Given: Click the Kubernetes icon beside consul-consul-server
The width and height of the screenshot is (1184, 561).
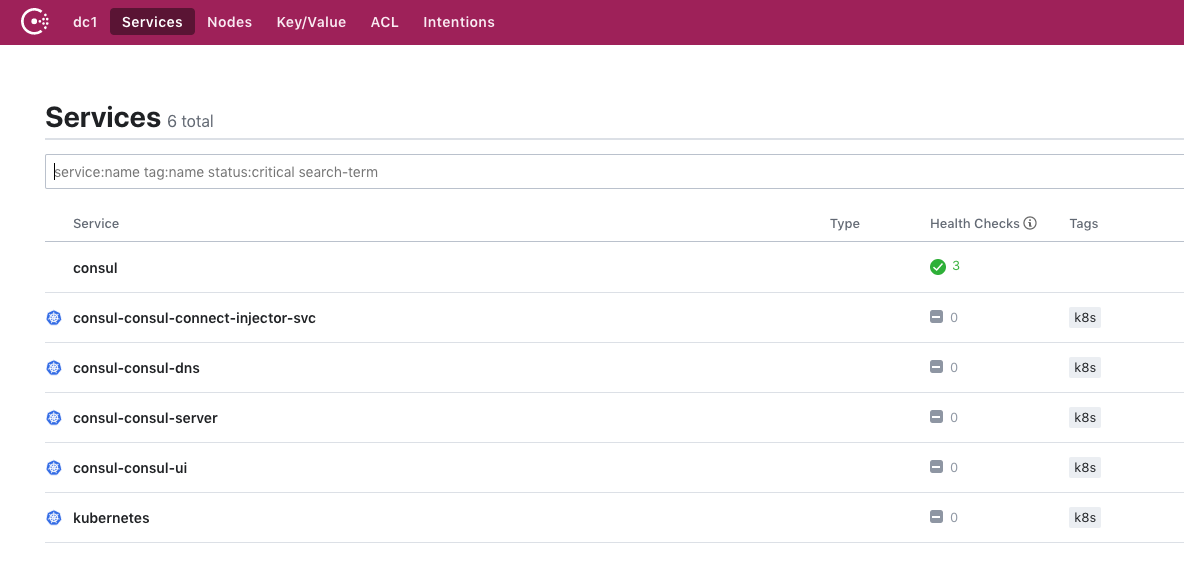Looking at the screenshot, I should tap(54, 418).
